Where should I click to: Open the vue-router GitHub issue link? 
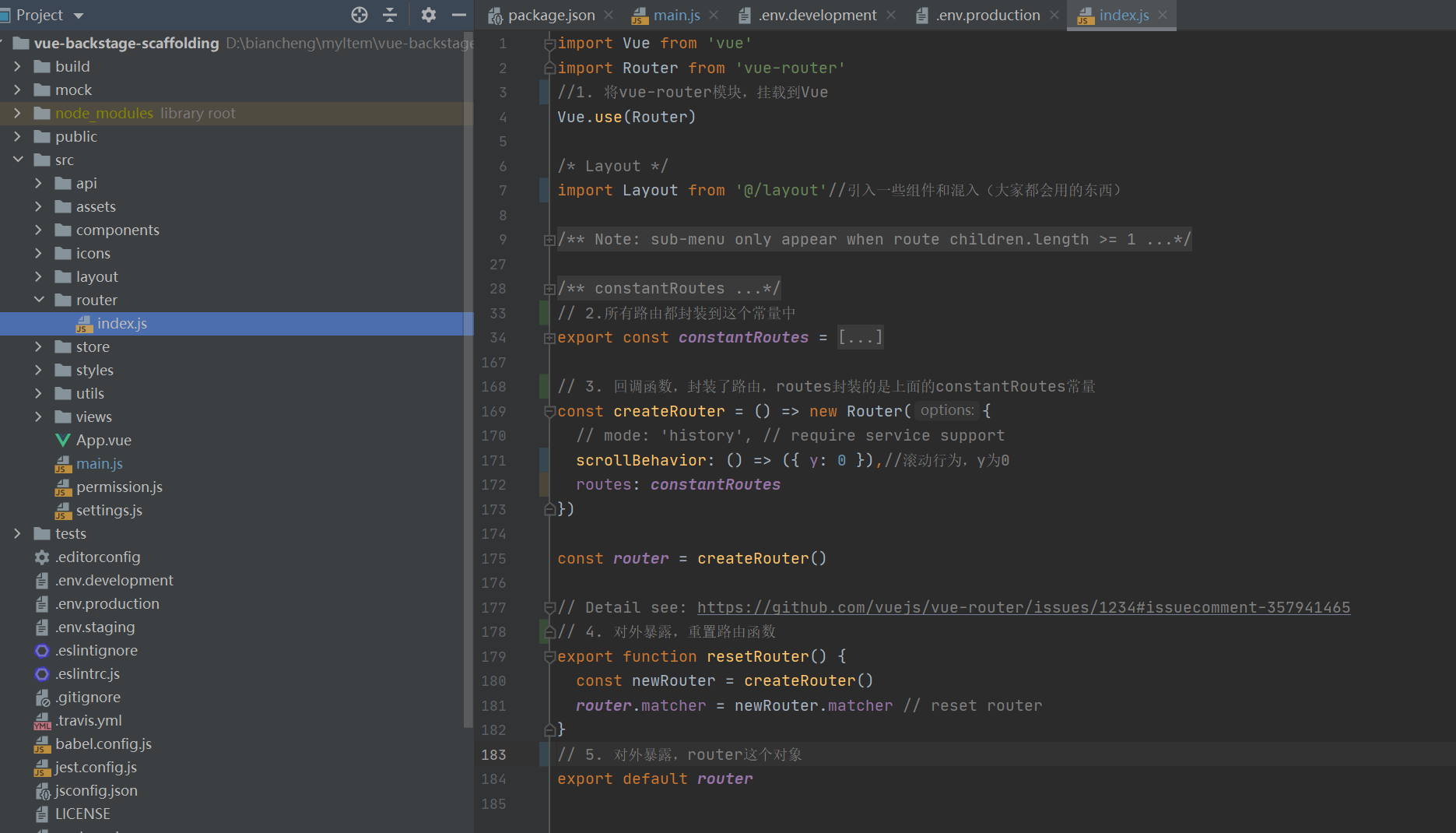tap(1023, 607)
